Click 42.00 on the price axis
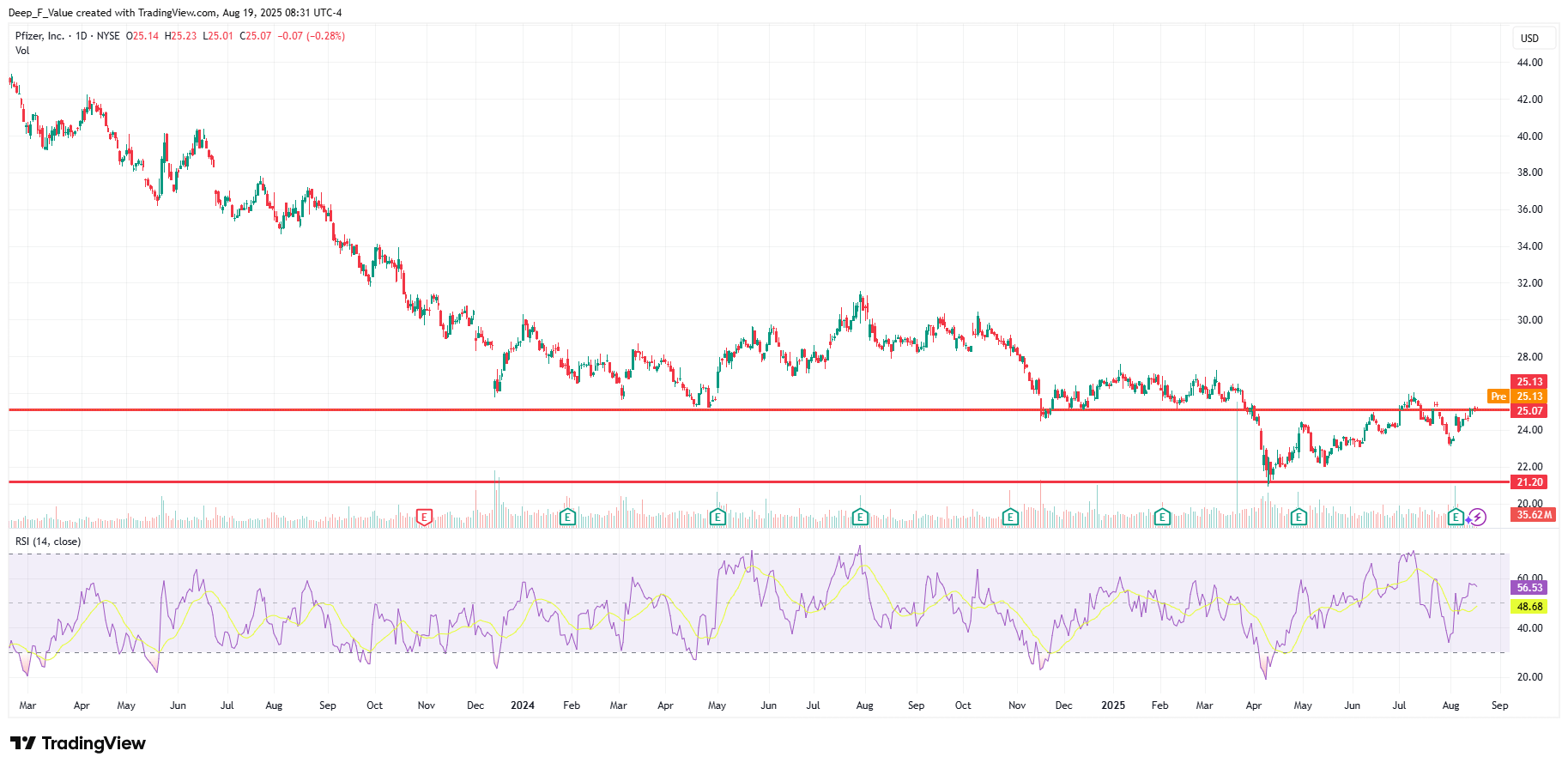1568x769 pixels. pos(1529,100)
